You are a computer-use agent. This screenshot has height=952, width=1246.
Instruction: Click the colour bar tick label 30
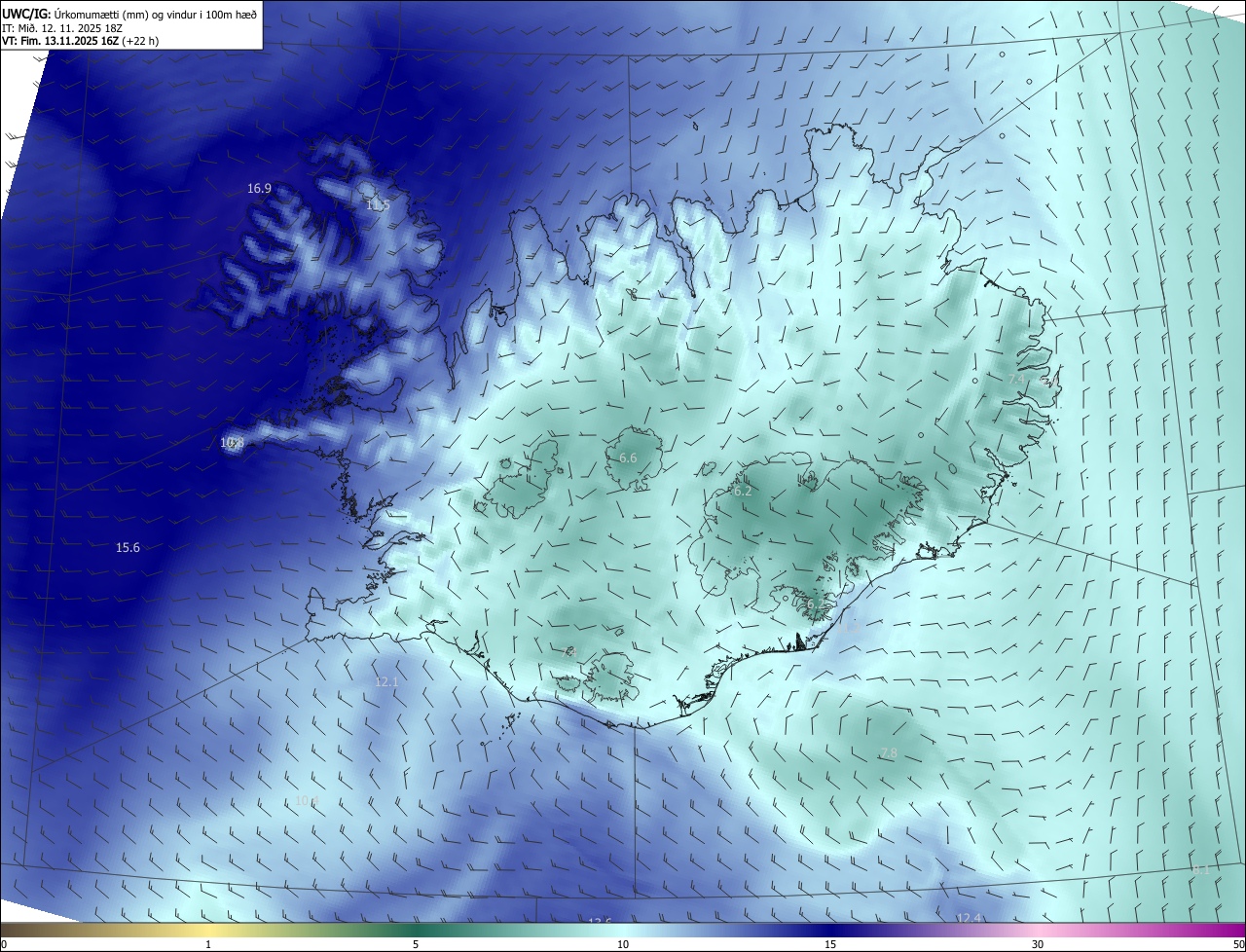tap(1038, 944)
